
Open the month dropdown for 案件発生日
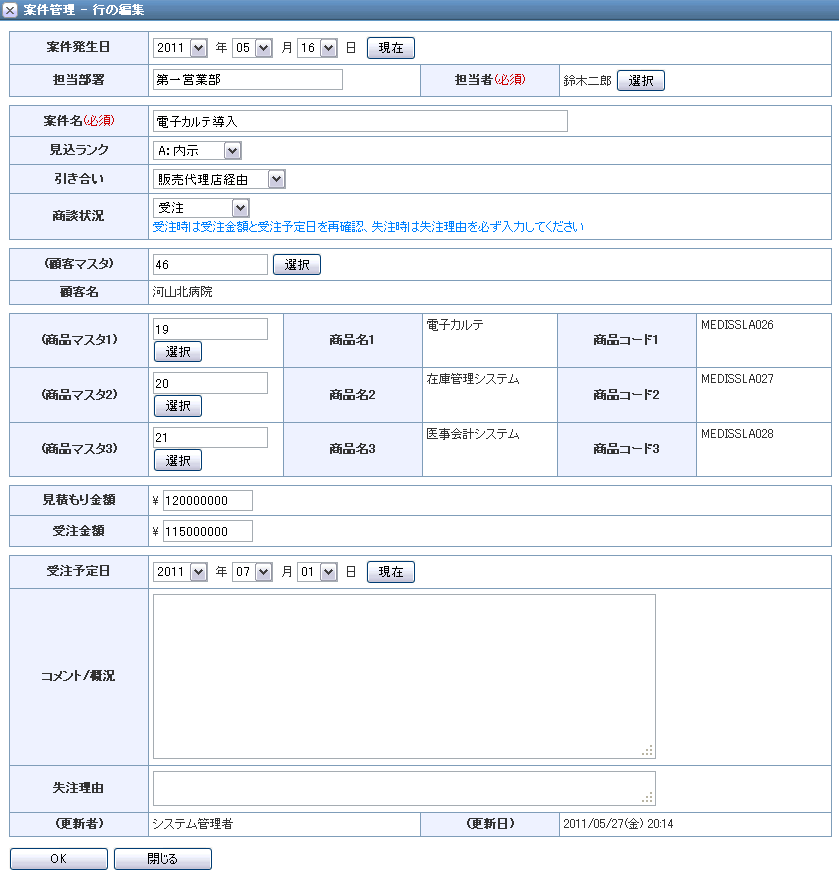[252, 48]
